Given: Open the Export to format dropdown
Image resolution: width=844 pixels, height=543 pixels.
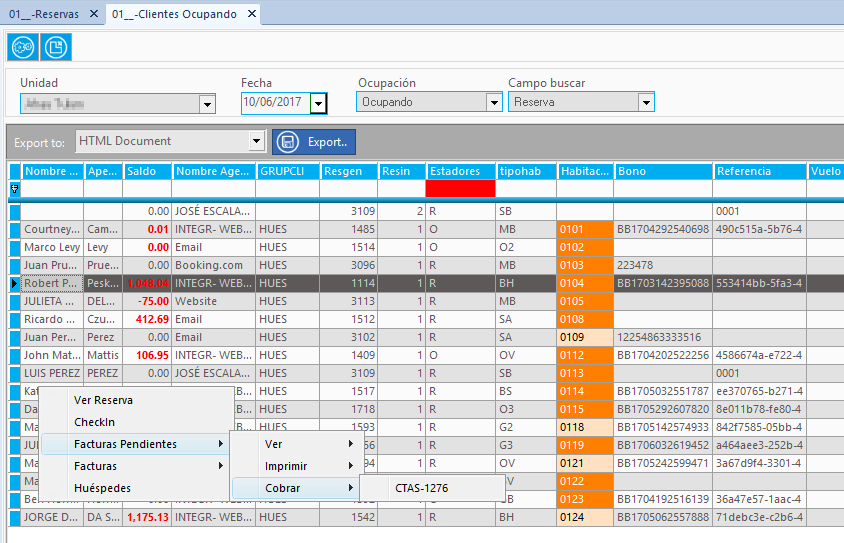Looking at the screenshot, I should (x=257, y=142).
